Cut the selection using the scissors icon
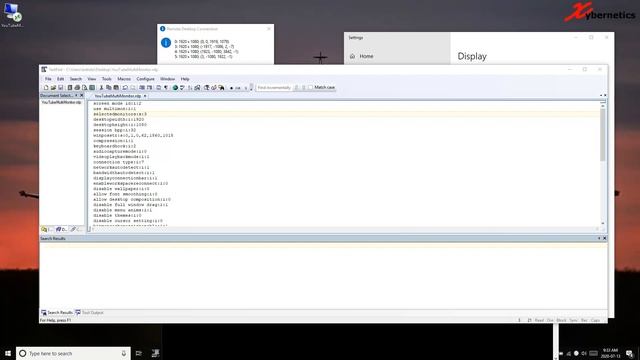640x360 pixels. pyautogui.click(x=102, y=87)
